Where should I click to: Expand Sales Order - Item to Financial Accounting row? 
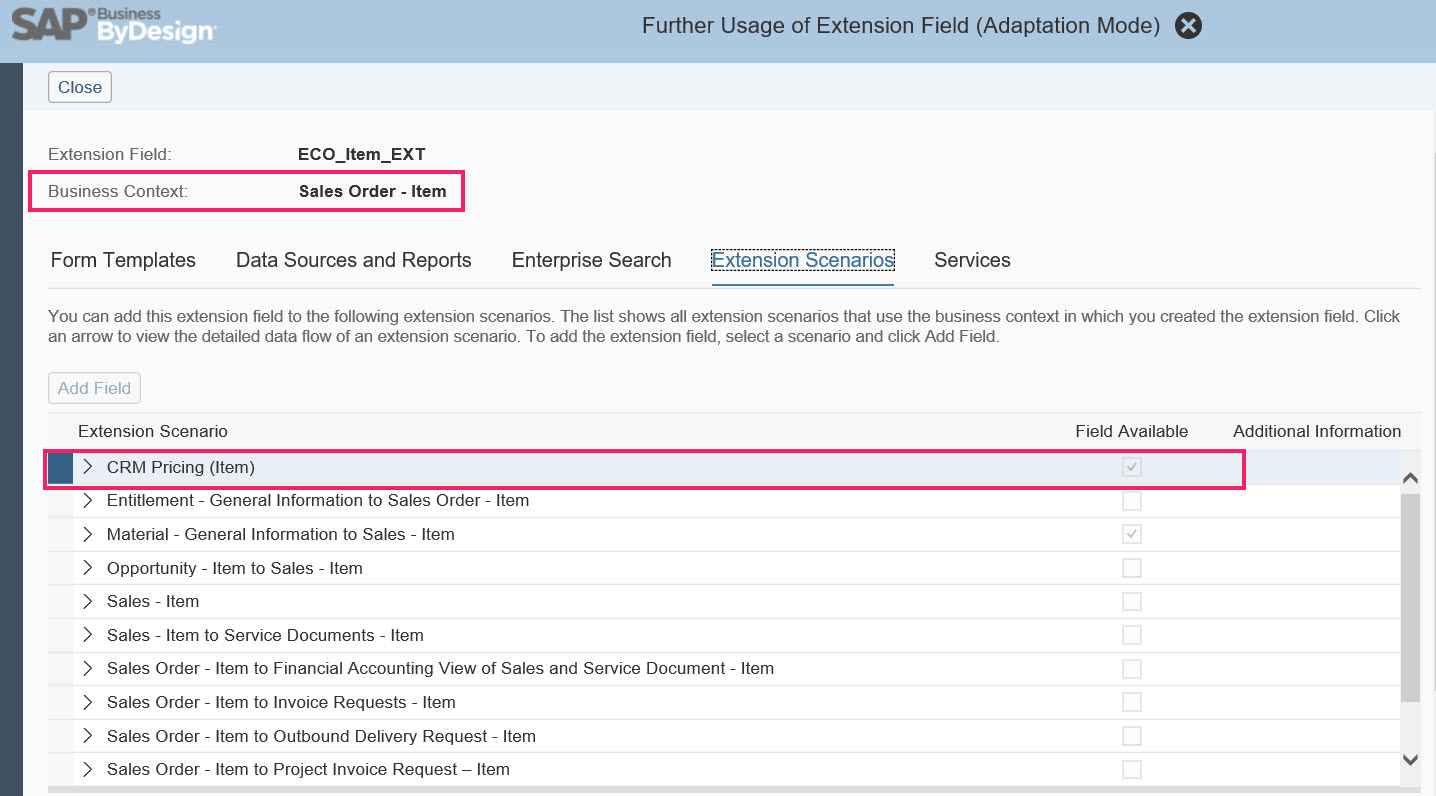88,668
